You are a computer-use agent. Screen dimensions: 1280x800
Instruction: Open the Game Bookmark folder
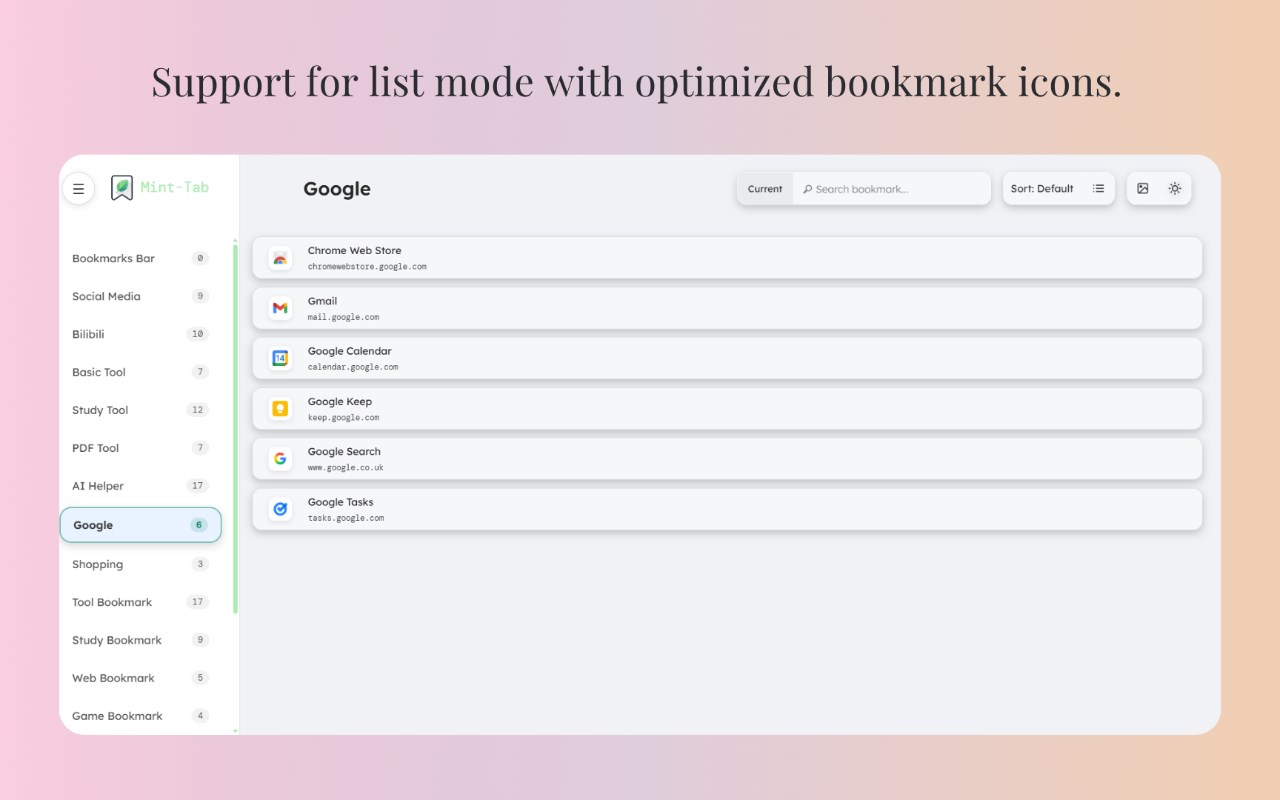point(140,716)
